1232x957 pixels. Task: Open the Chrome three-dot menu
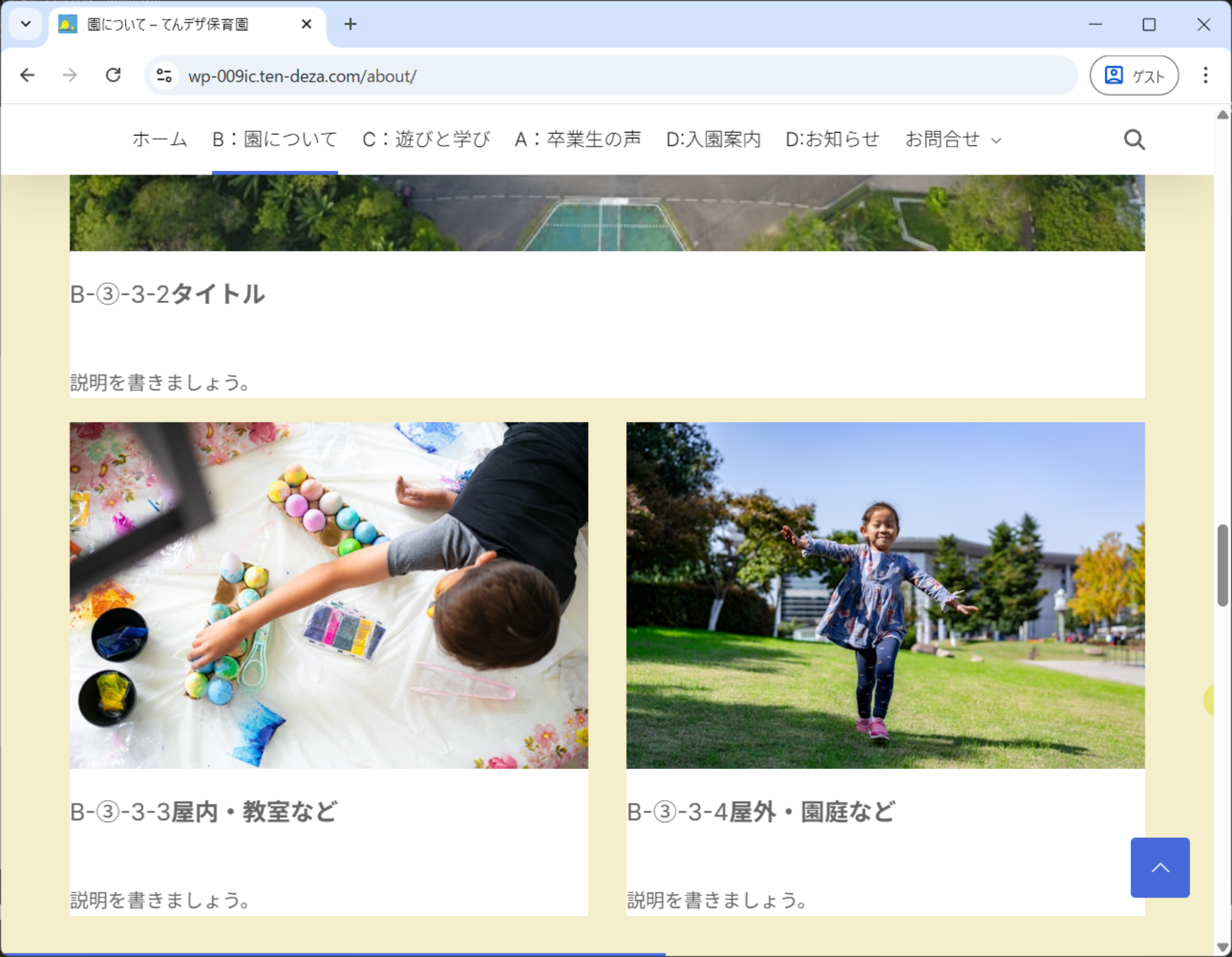click(1205, 75)
